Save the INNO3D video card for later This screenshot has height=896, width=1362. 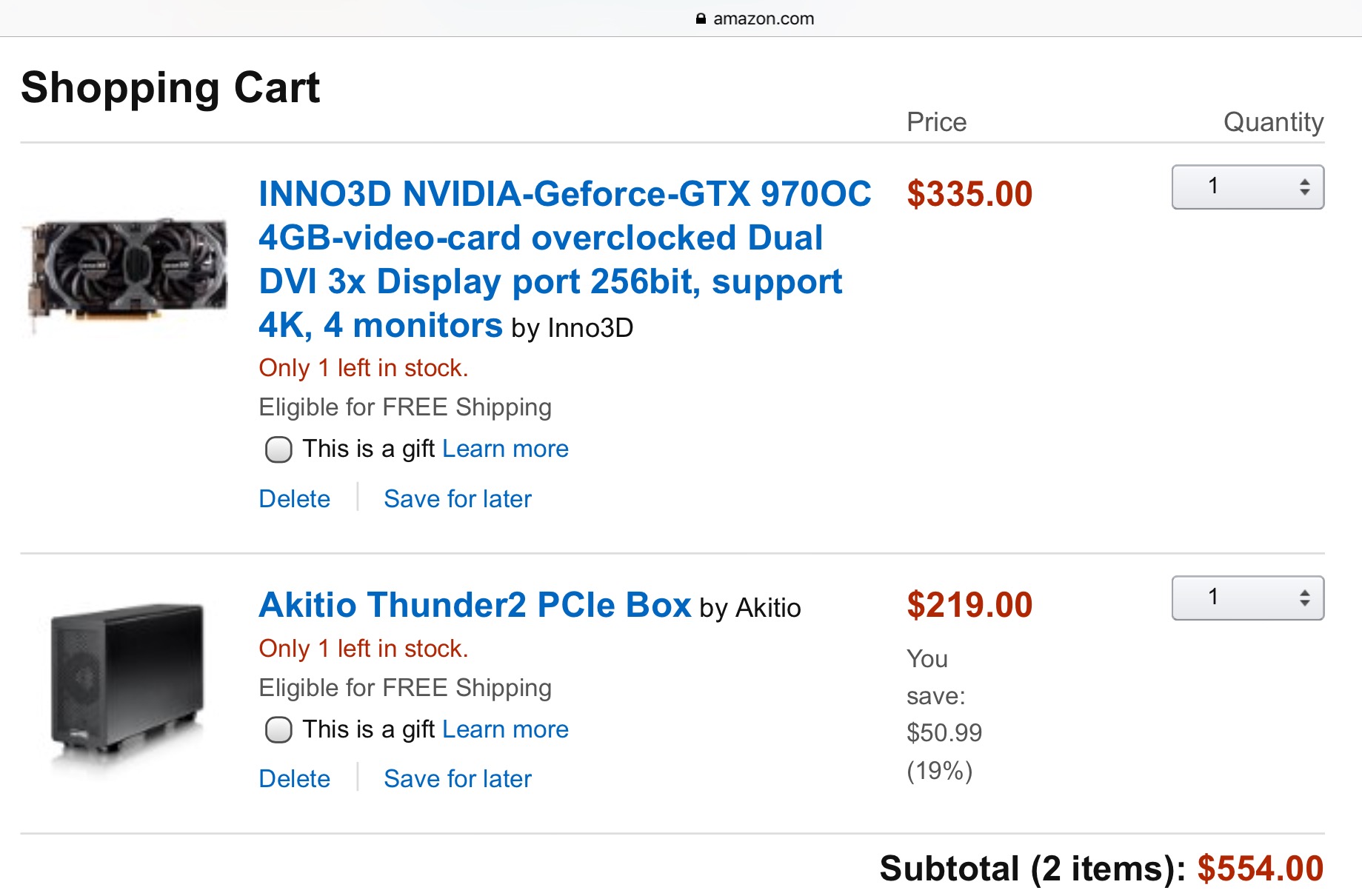(457, 499)
